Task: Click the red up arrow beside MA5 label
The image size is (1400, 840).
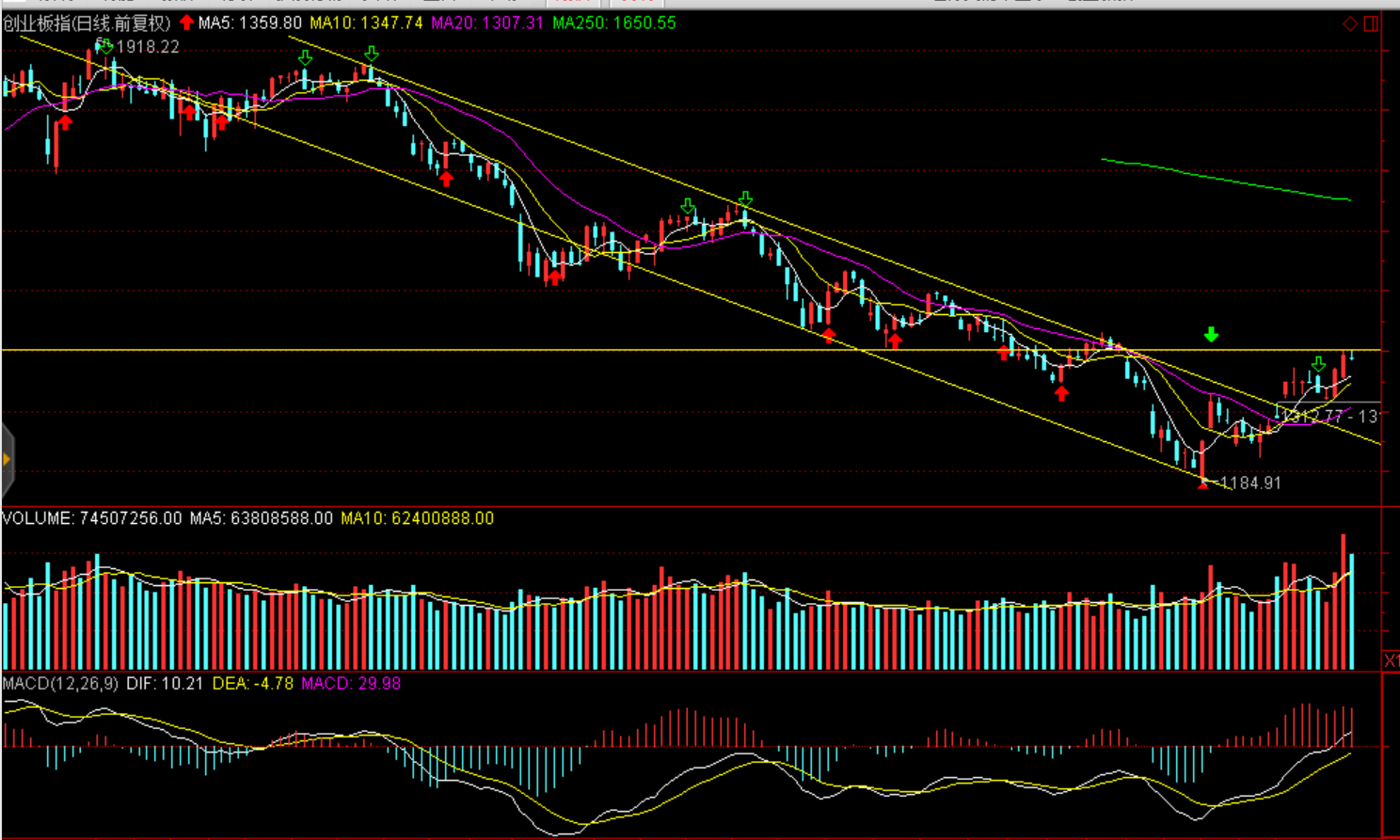Action: pyautogui.click(x=186, y=23)
